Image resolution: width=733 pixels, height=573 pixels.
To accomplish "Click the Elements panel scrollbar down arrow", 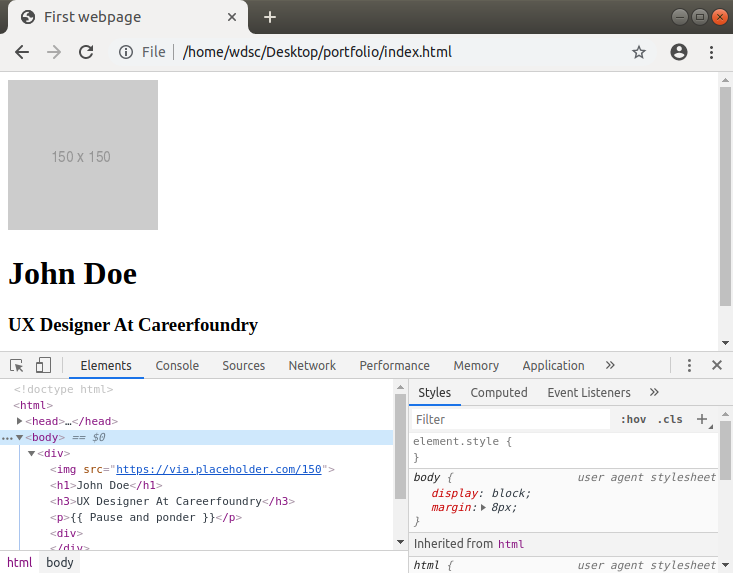I will pos(400,542).
